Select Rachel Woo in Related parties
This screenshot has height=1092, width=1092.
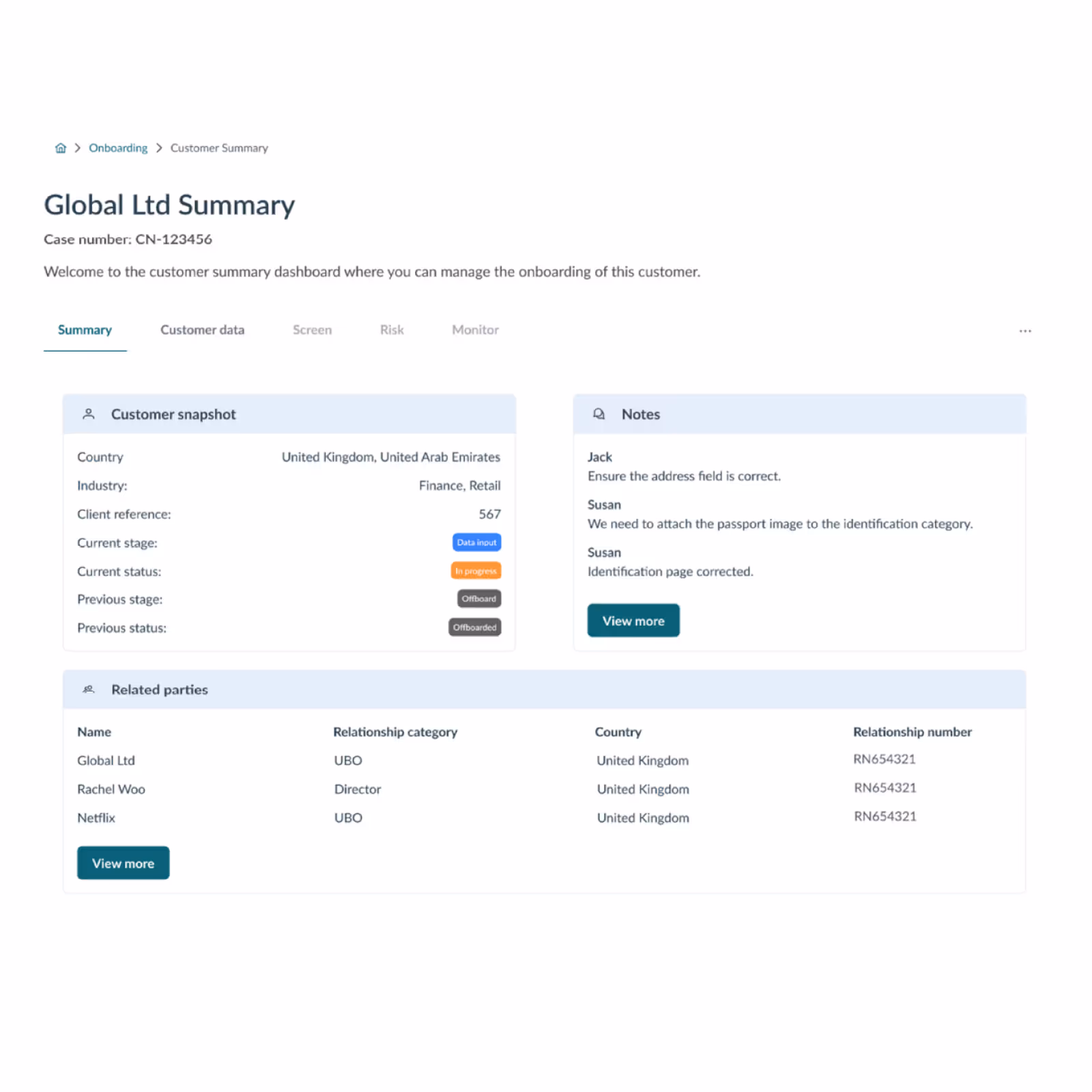click(x=111, y=789)
